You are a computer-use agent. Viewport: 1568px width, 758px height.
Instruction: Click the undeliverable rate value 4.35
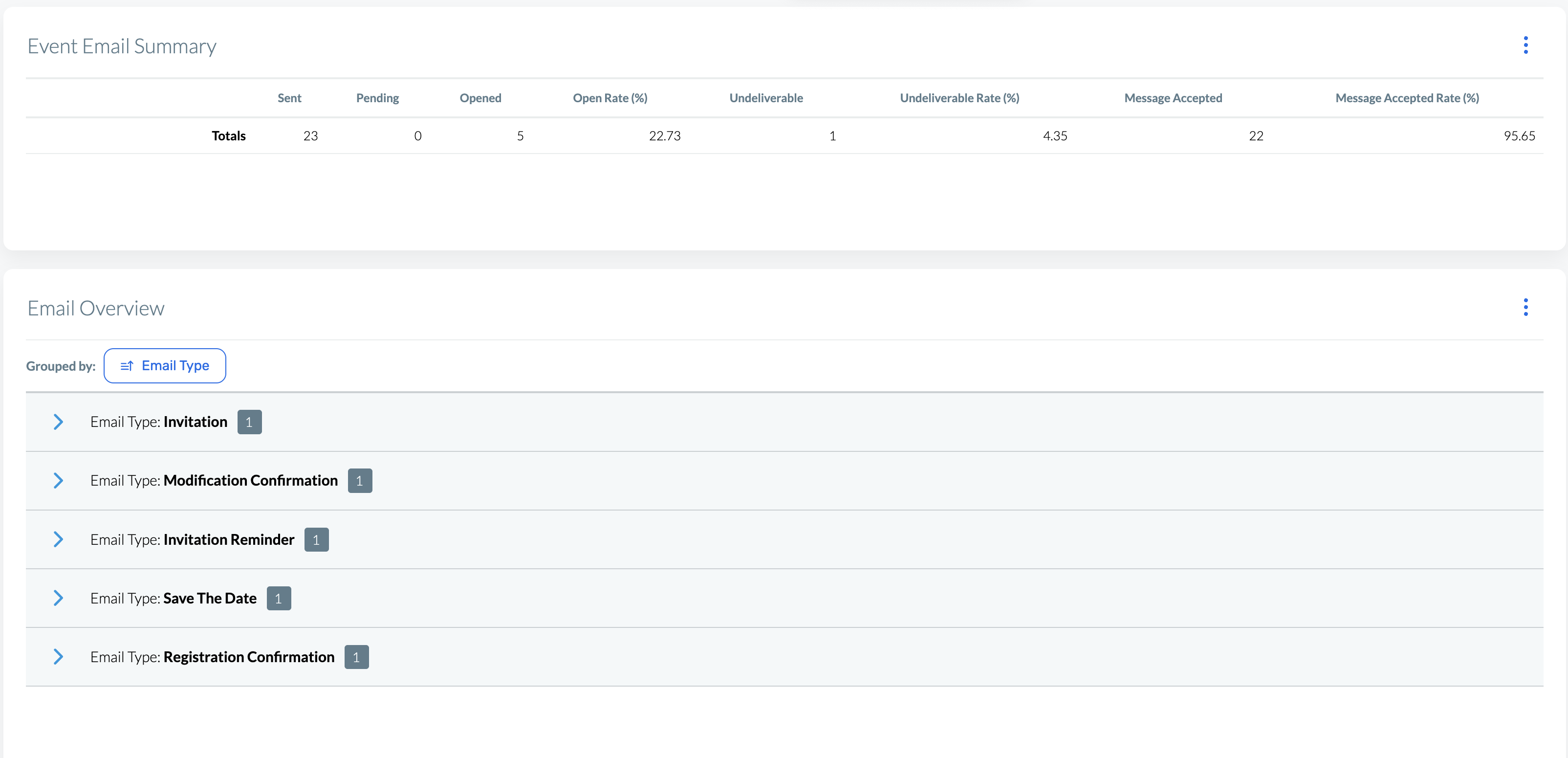(1055, 136)
